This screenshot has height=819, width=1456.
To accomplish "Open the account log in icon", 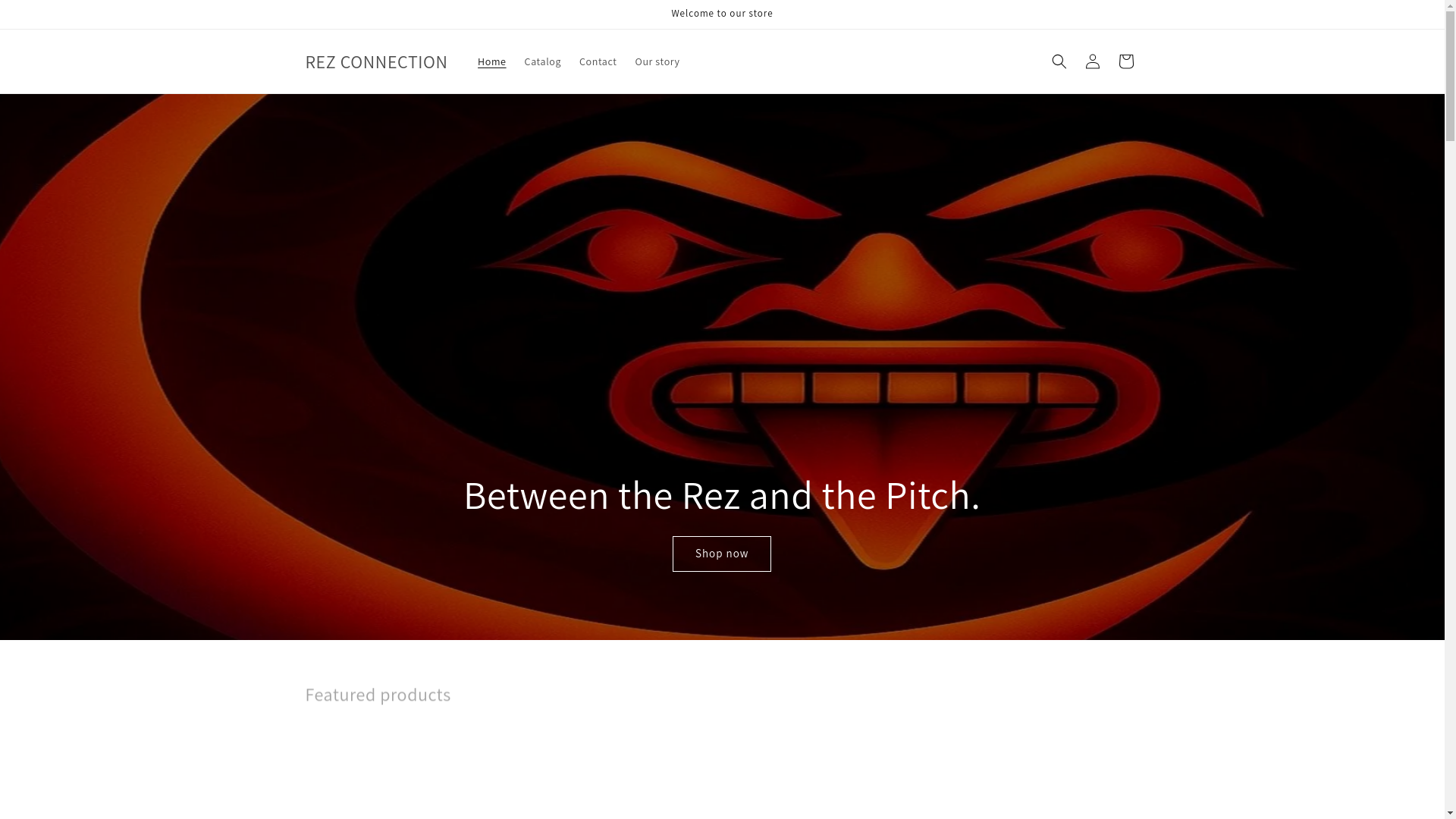I will coord(1092,61).
